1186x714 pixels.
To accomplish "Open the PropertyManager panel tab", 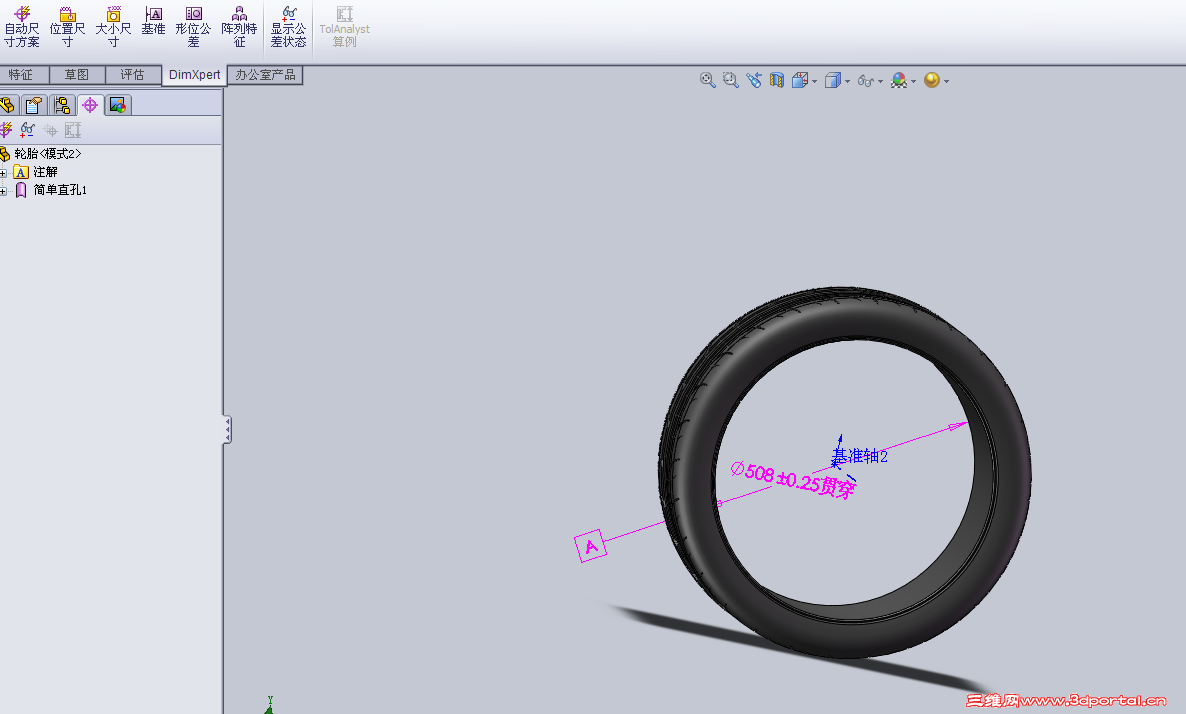I will click(33, 105).
